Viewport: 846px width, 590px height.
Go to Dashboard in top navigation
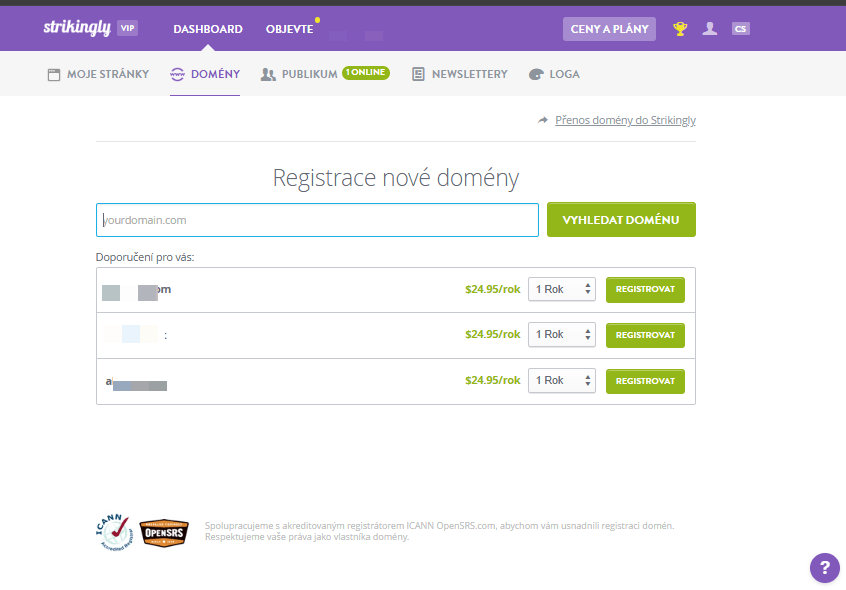tap(208, 29)
